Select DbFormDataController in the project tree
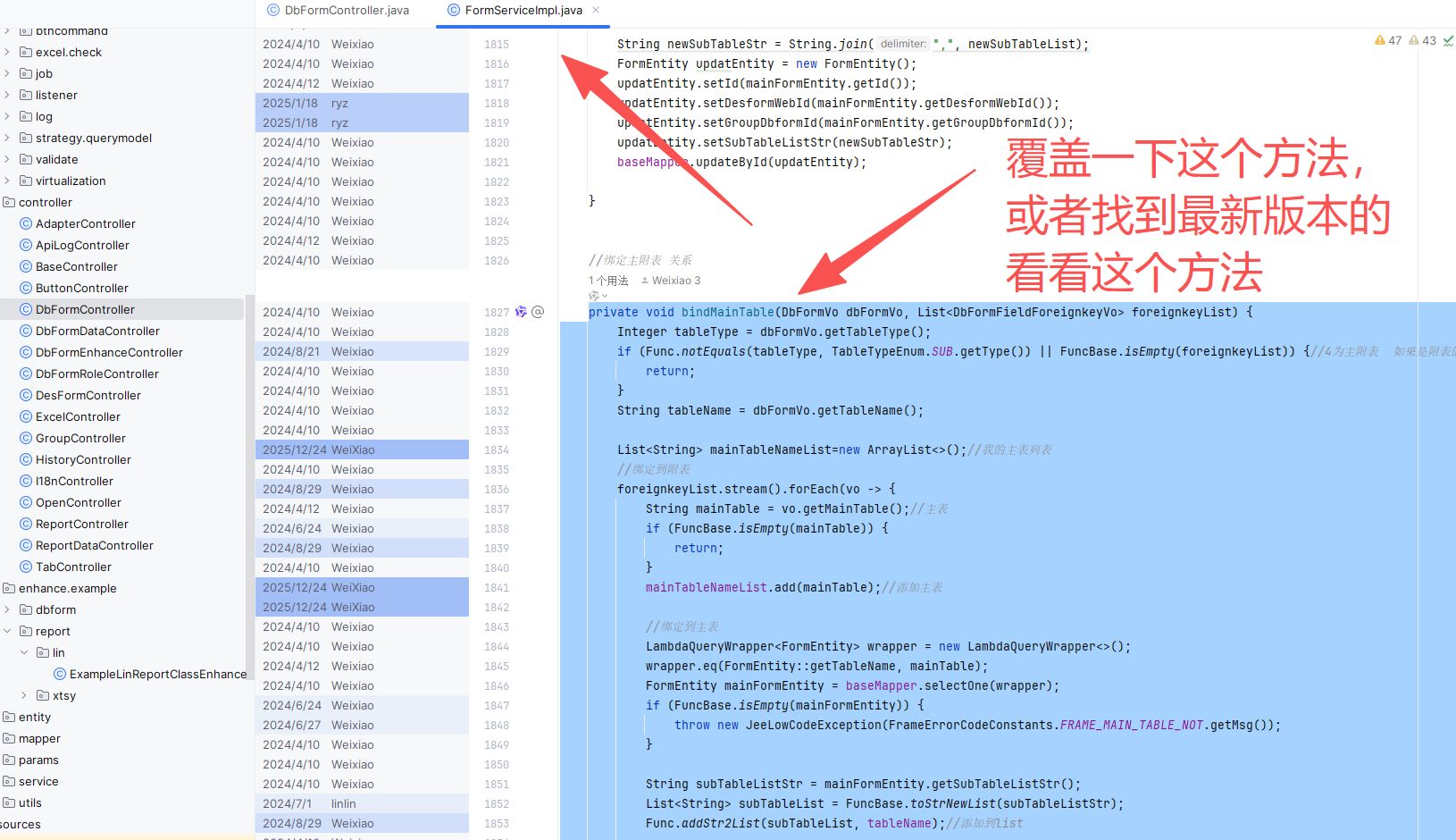The image size is (1456, 840). click(97, 331)
